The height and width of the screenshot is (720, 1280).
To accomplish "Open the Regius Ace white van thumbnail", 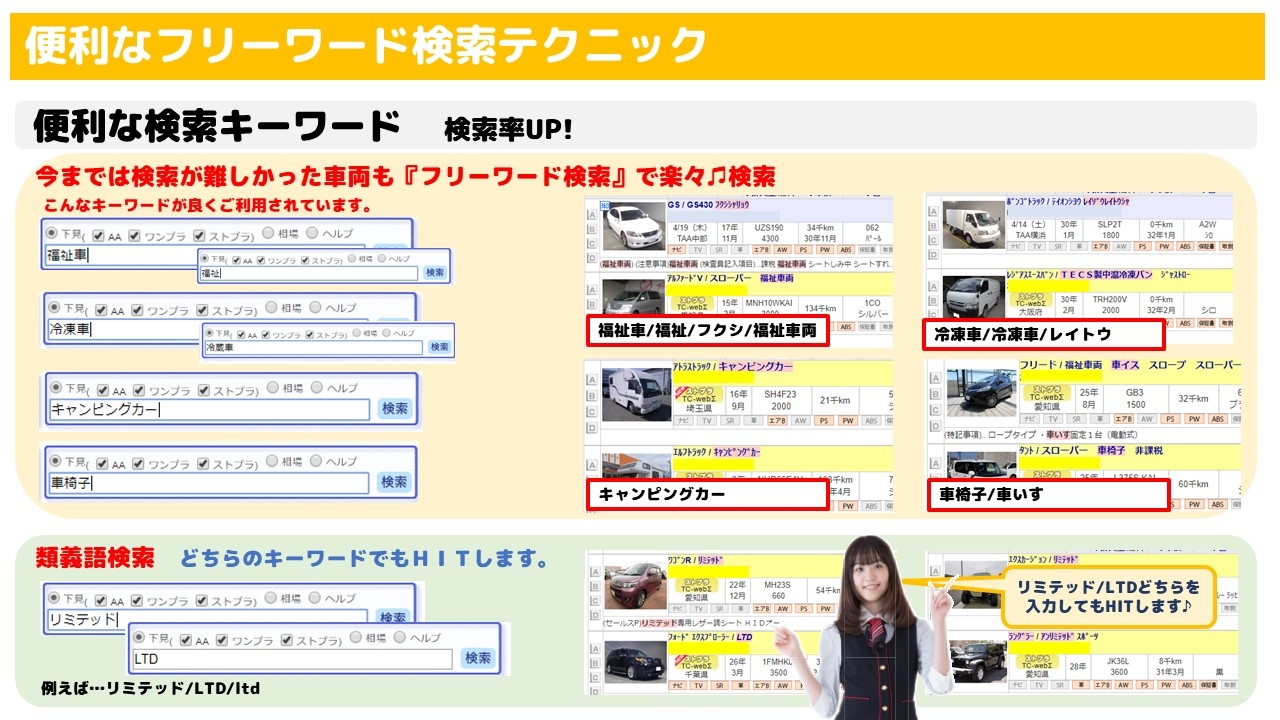I will tap(974, 298).
